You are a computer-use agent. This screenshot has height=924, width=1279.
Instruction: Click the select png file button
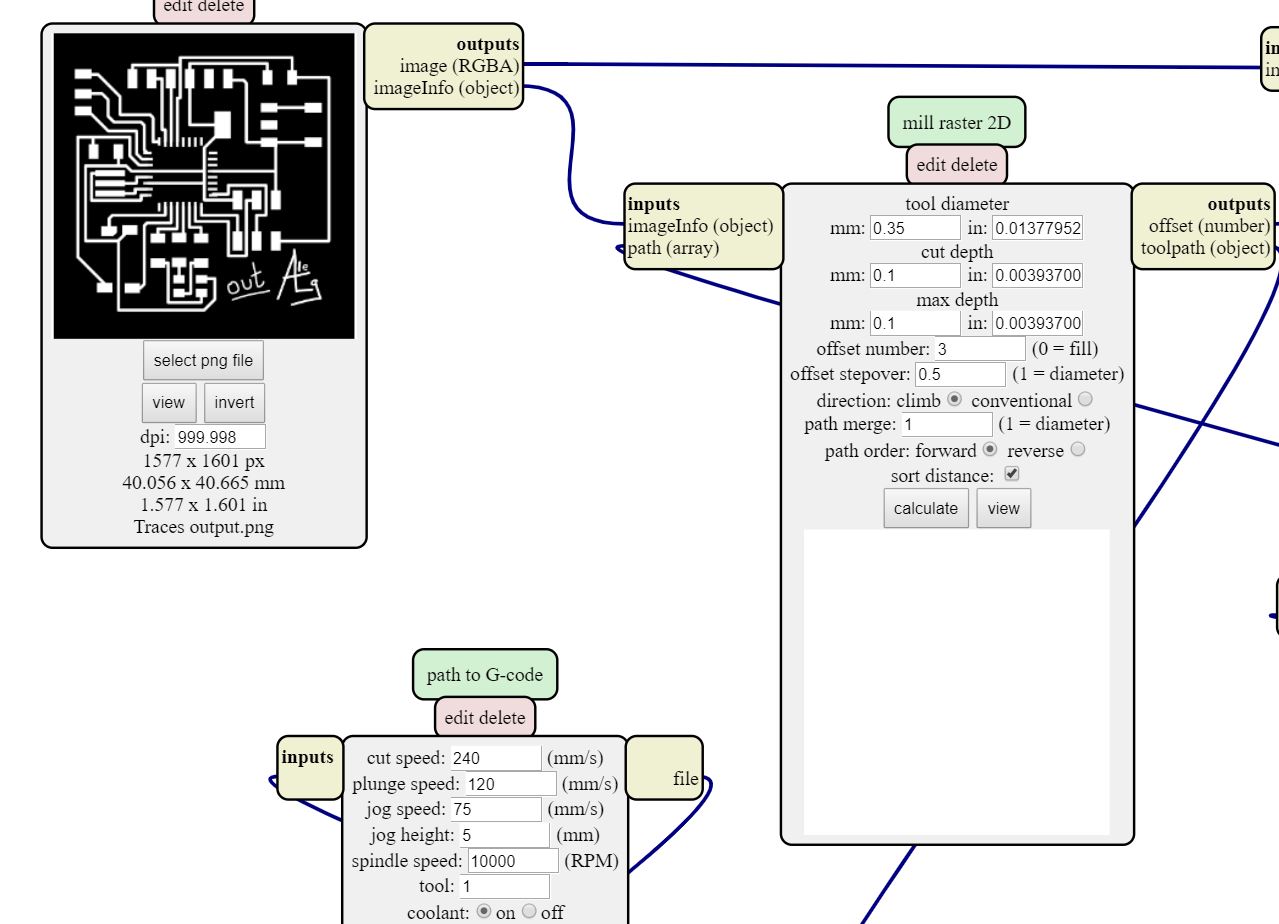point(203,360)
